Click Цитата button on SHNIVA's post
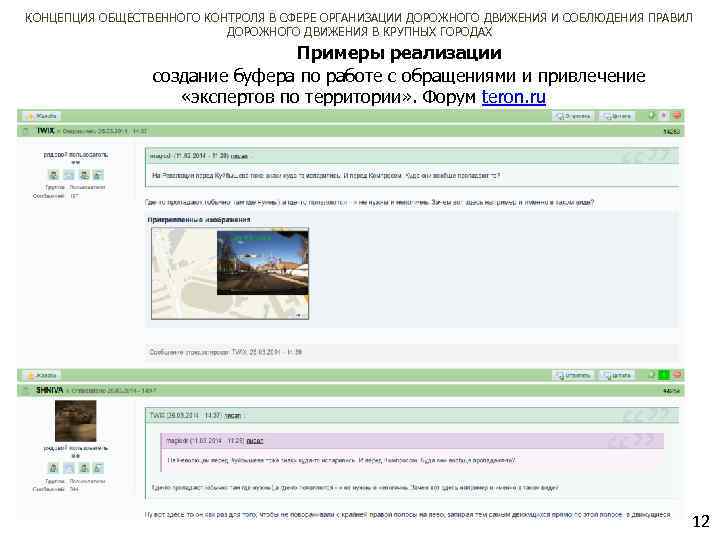Viewport: 720px width, 540px height. (618, 375)
